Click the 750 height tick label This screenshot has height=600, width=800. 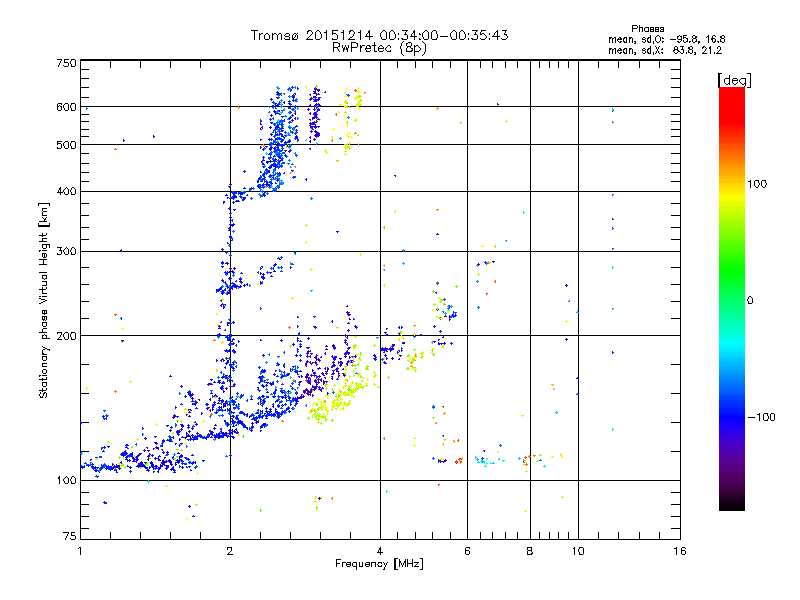coord(66,63)
